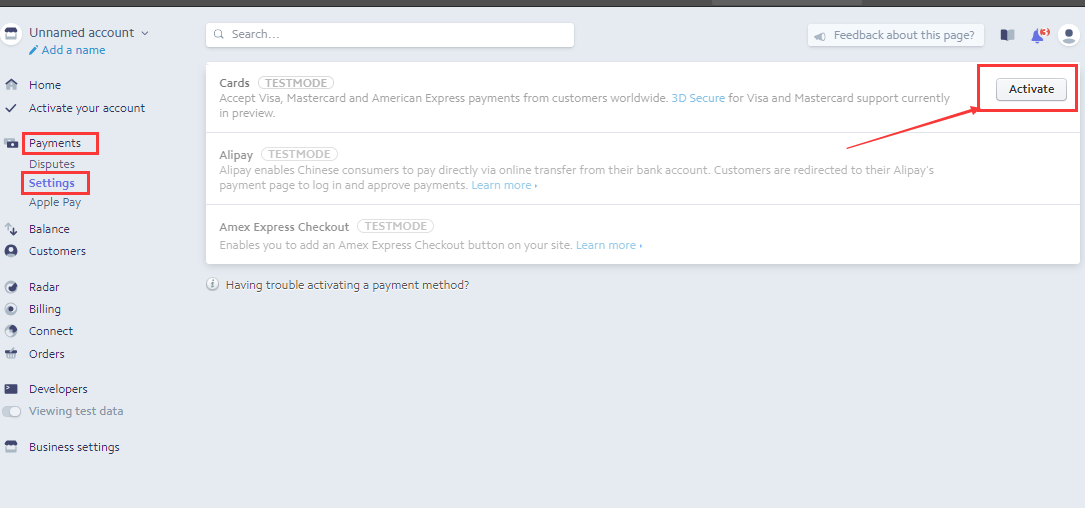This screenshot has width=1085, height=508.
Task: Toggle the Viewing test data switch
Action: pos(12,411)
